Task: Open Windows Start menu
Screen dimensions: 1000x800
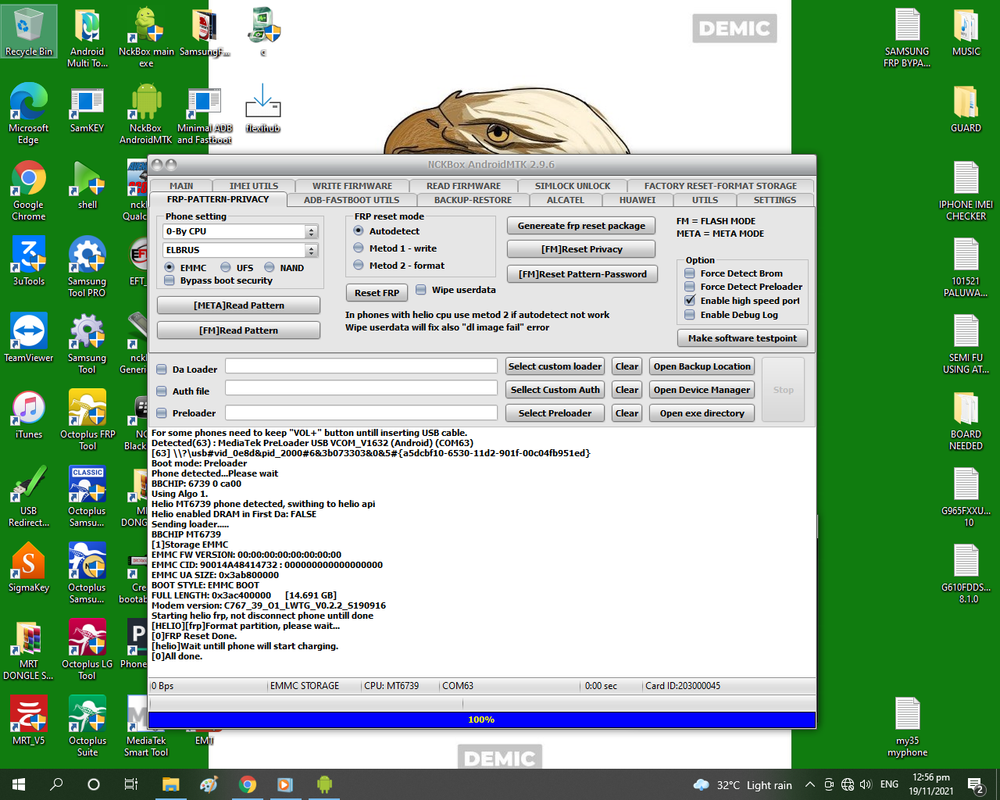Action: [x=18, y=785]
